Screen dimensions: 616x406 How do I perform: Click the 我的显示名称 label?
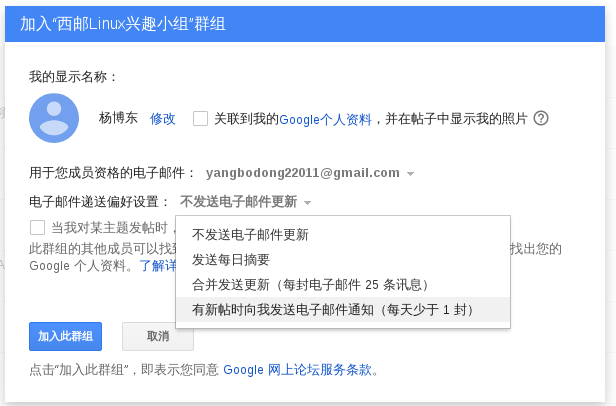[x=73, y=76]
